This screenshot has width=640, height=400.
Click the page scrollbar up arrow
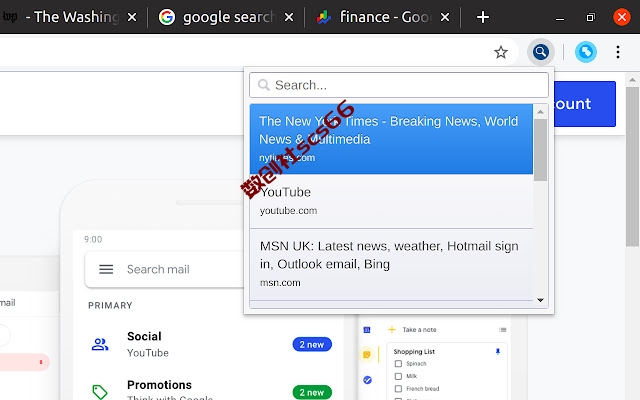coord(632,80)
